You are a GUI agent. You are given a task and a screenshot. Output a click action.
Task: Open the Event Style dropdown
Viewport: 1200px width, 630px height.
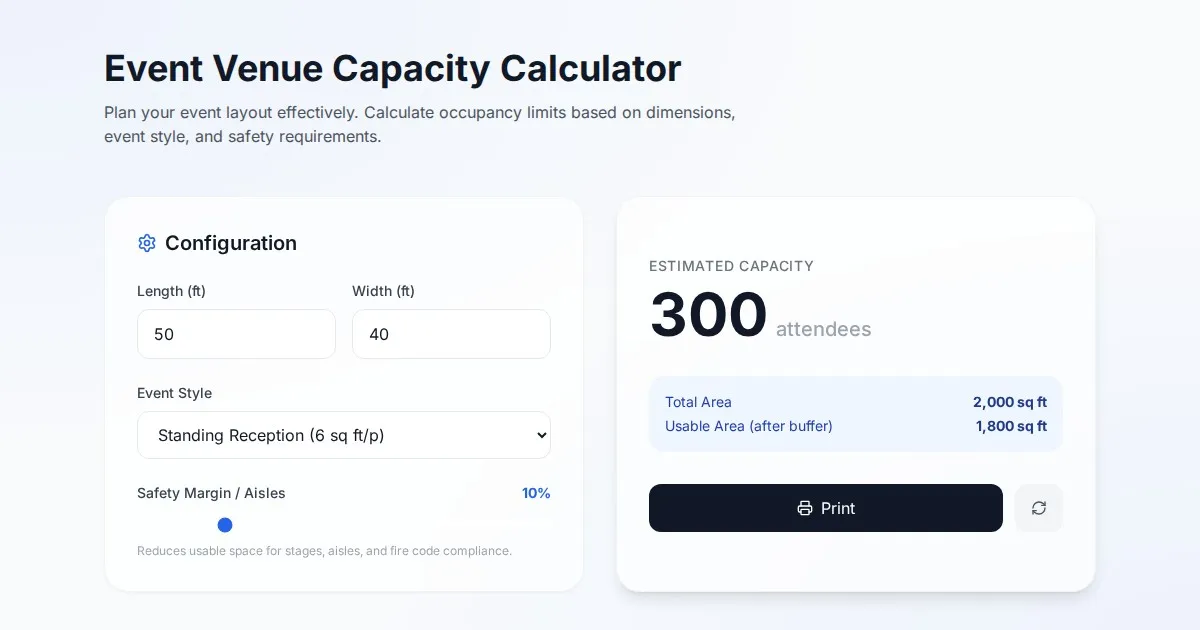[343, 435]
